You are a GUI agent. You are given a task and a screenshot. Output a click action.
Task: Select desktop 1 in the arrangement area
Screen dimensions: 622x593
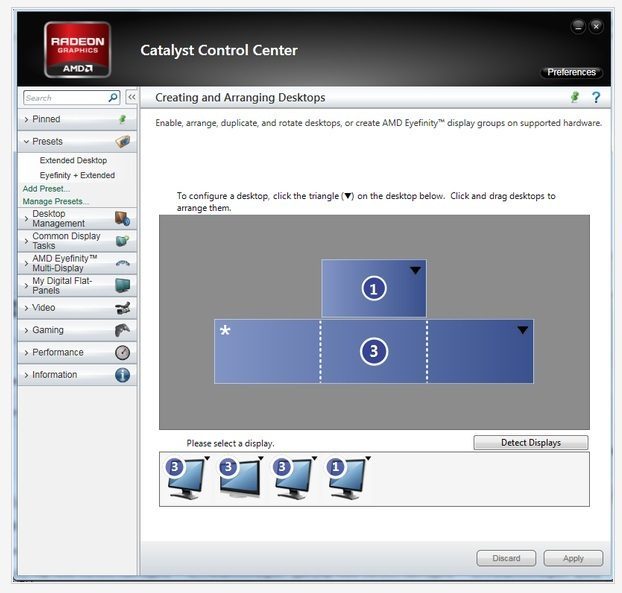(x=374, y=288)
